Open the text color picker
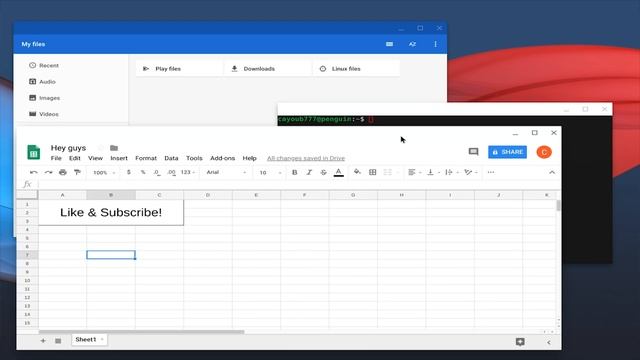This screenshot has width=640, height=360. pos(338,172)
